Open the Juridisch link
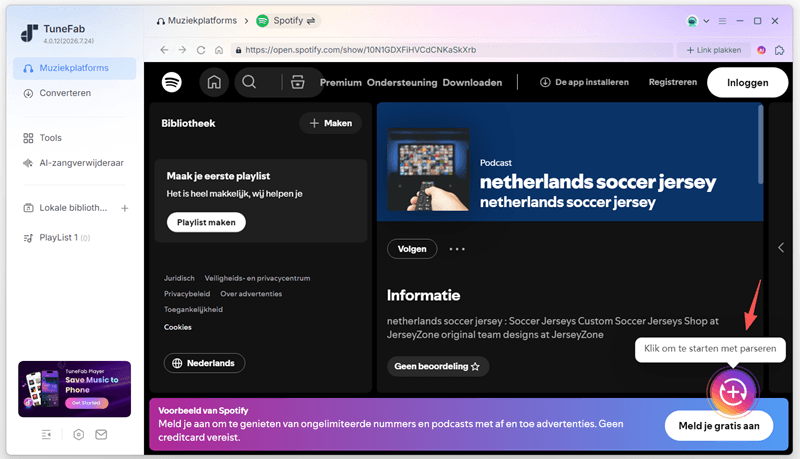800x459 pixels. (179, 278)
